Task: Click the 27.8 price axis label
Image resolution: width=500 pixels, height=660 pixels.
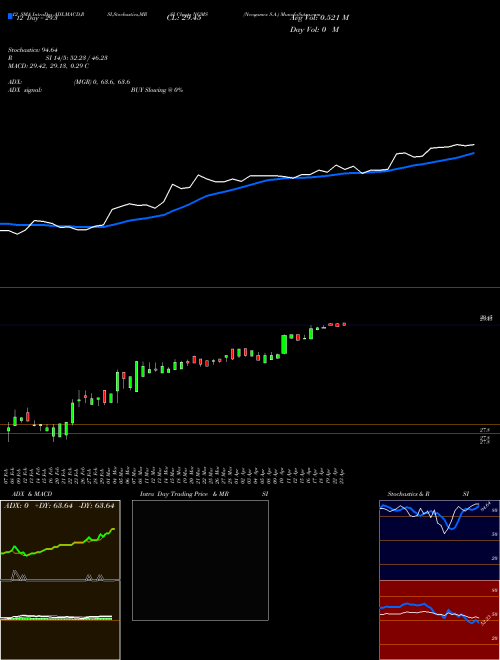Action: [485, 430]
